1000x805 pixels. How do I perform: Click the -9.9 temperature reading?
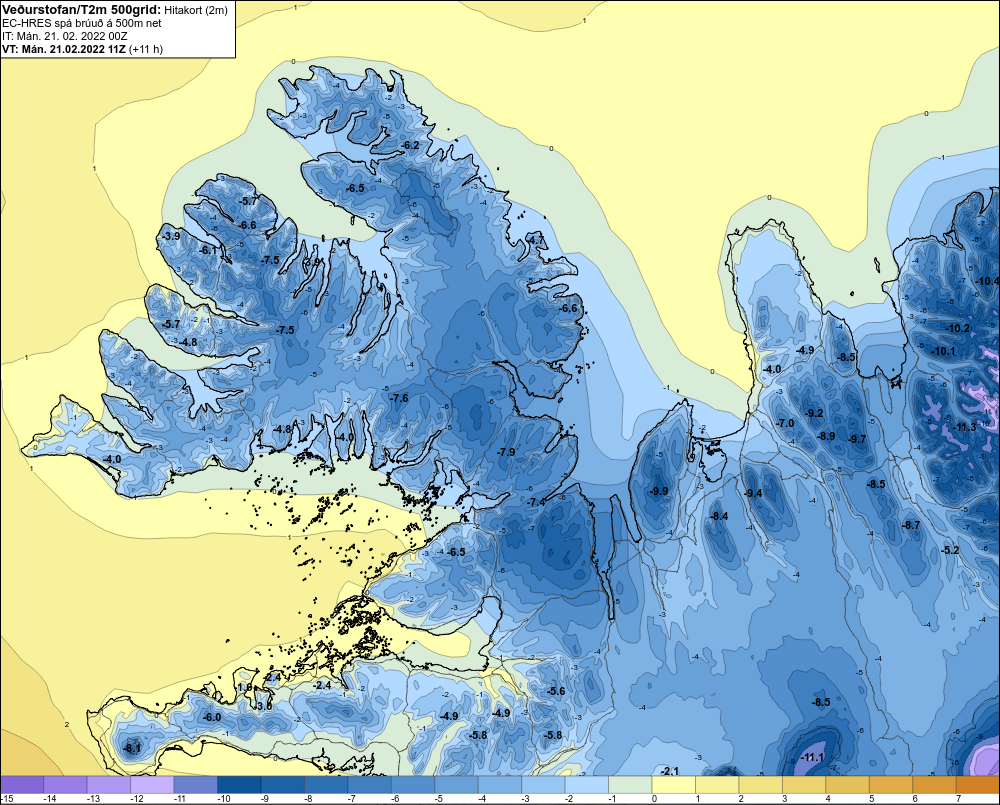pyautogui.click(x=659, y=491)
